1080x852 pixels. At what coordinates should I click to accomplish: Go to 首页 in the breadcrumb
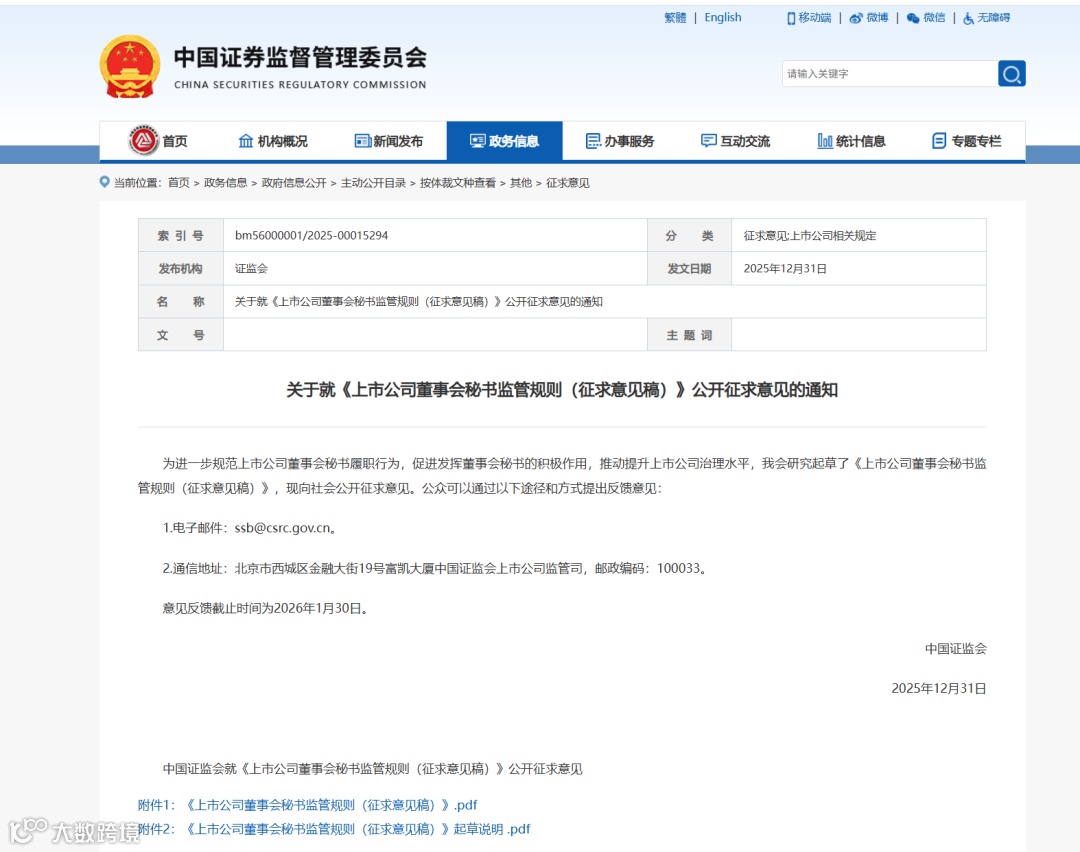pos(178,183)
